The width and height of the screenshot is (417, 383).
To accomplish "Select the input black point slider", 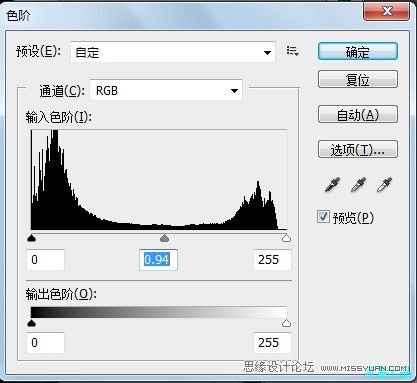I will (31, 238).
